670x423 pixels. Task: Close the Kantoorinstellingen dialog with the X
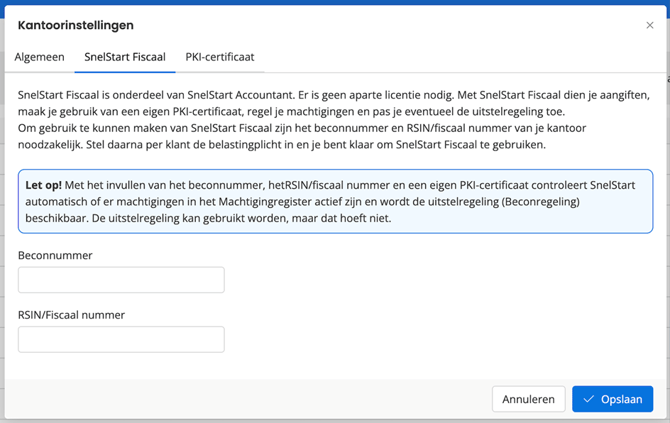pyautogui.click(x=649, y=25)
